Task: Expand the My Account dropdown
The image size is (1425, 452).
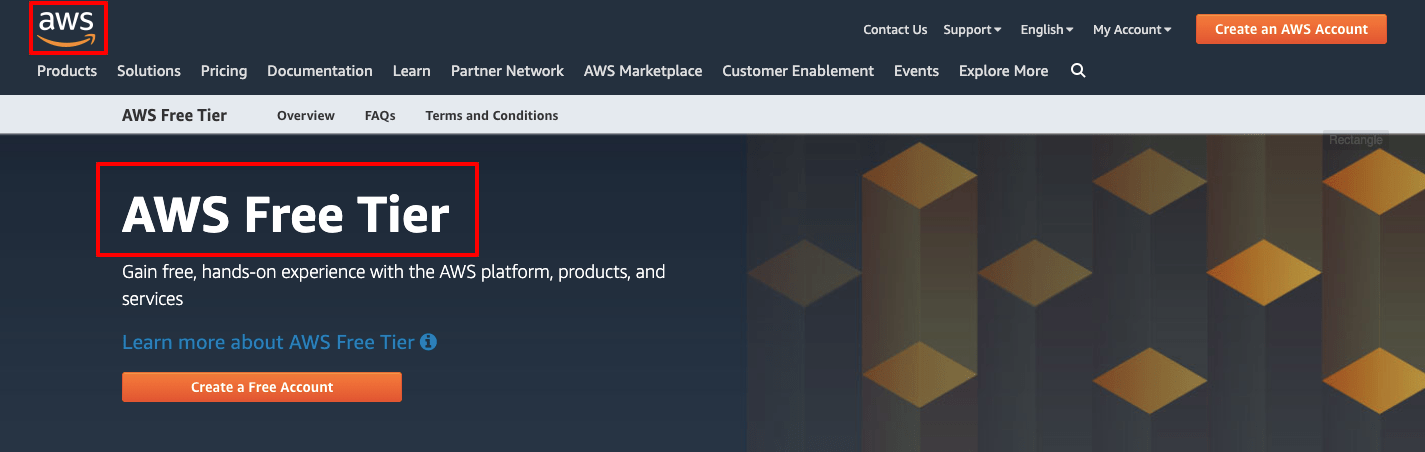Action: pos(1132,30)
